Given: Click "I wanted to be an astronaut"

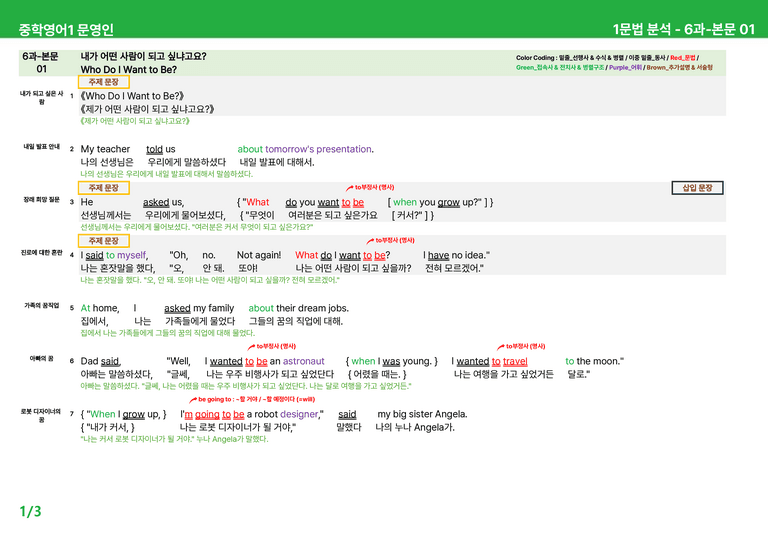Looking at the screenshot, I should 264,361.
